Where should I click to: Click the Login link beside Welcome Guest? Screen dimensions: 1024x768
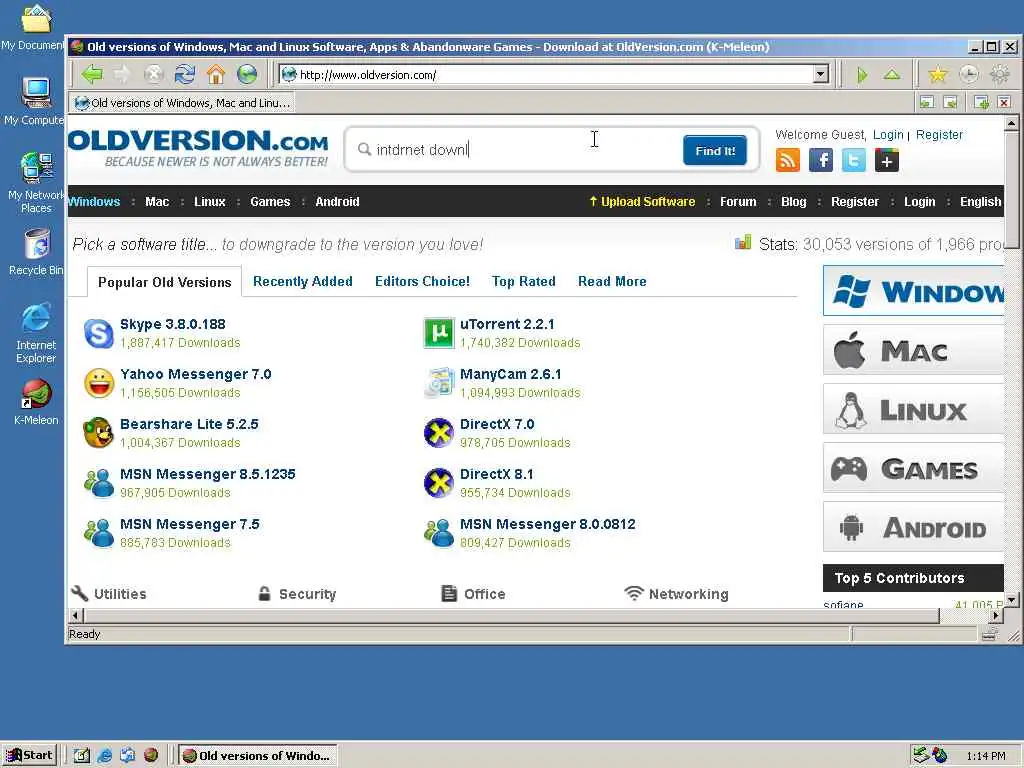point(888,135)
